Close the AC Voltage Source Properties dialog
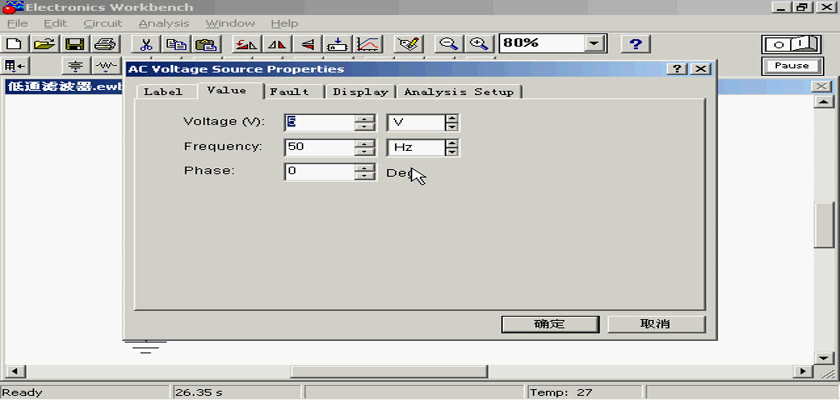840x400 pixels. coord(701,69)
